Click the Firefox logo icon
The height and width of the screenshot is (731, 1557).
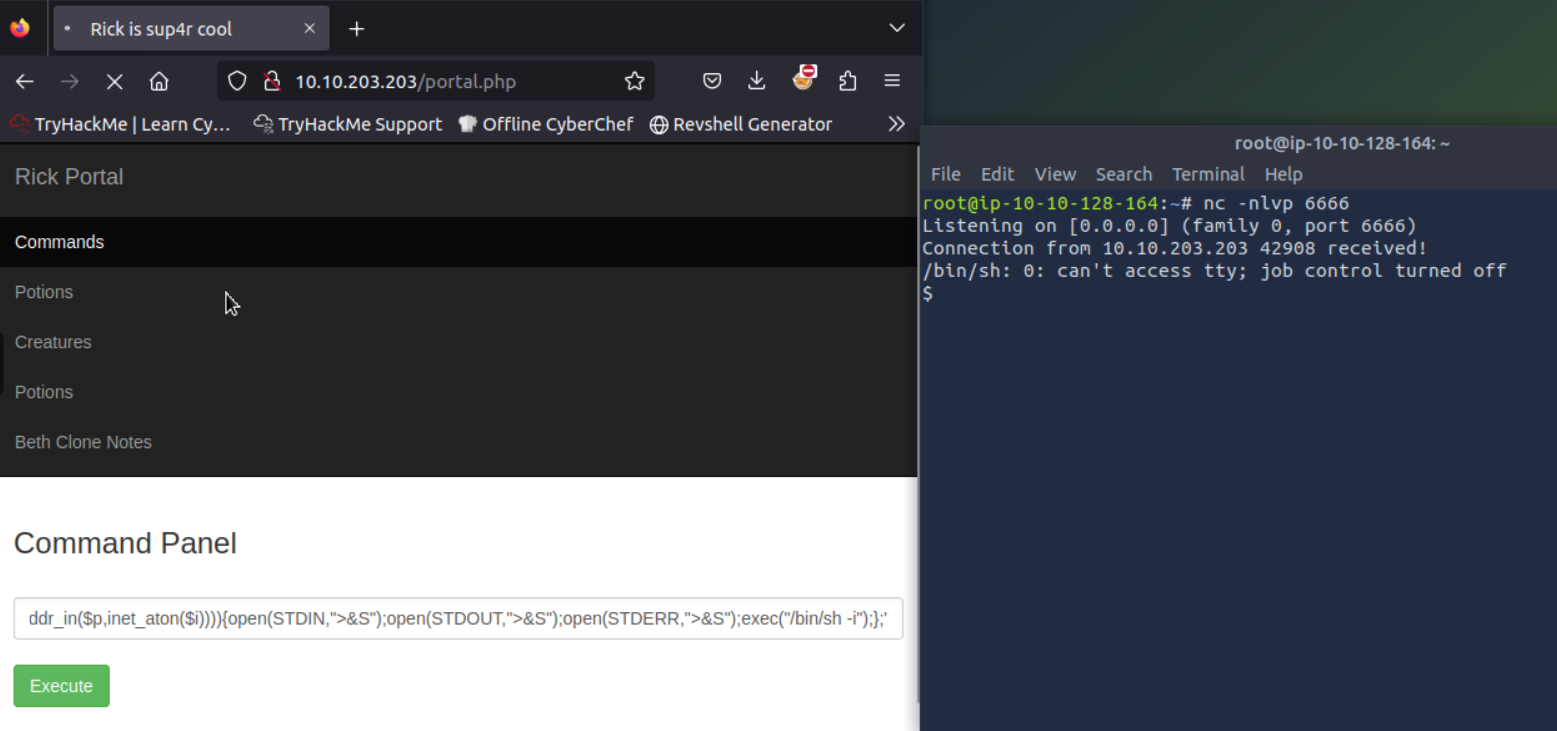point(20,28)
